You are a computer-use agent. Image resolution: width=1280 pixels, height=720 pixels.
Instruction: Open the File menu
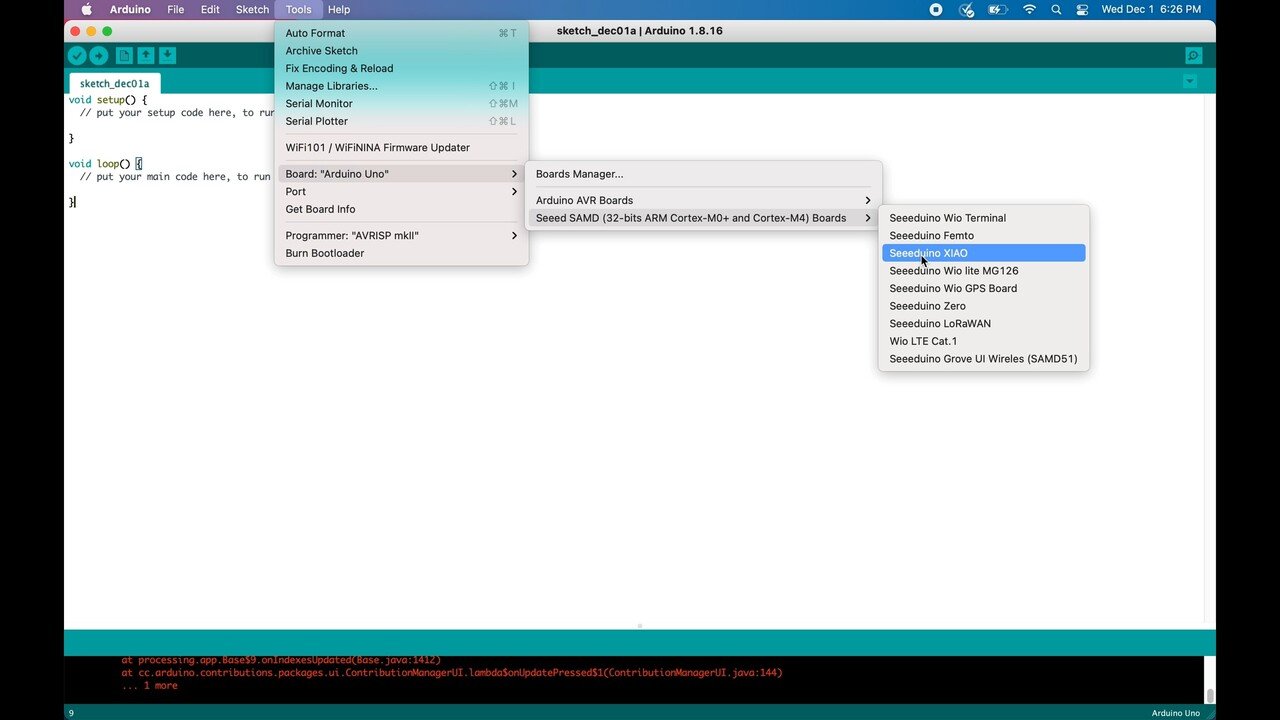pyautogui.click(x=176, y=9)
